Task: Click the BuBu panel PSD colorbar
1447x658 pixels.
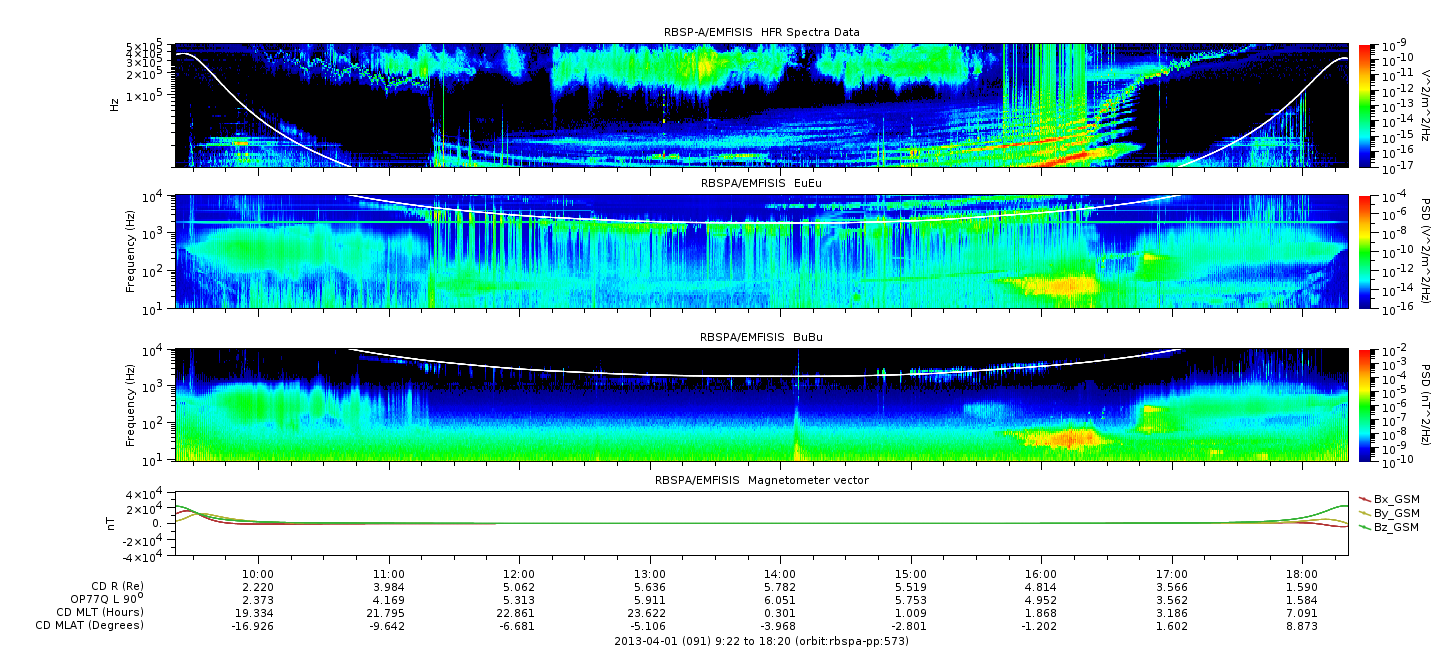Action: [1366, 405]
